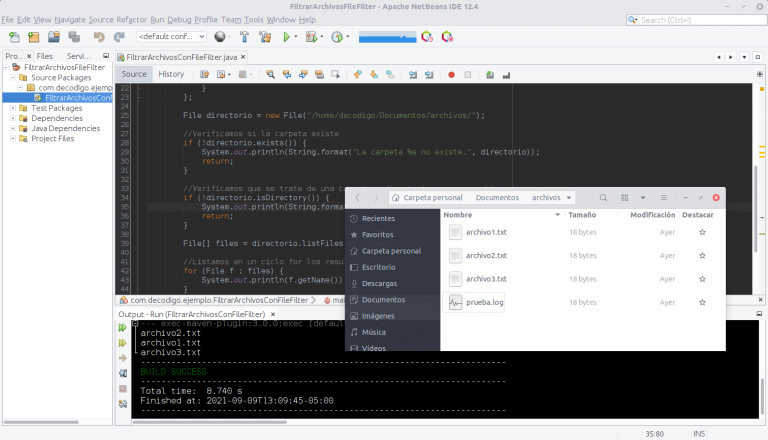The width and height of the screenshot is (768, 440).
Task: Click the Profile Project clock icon
Action: [337, 37]
